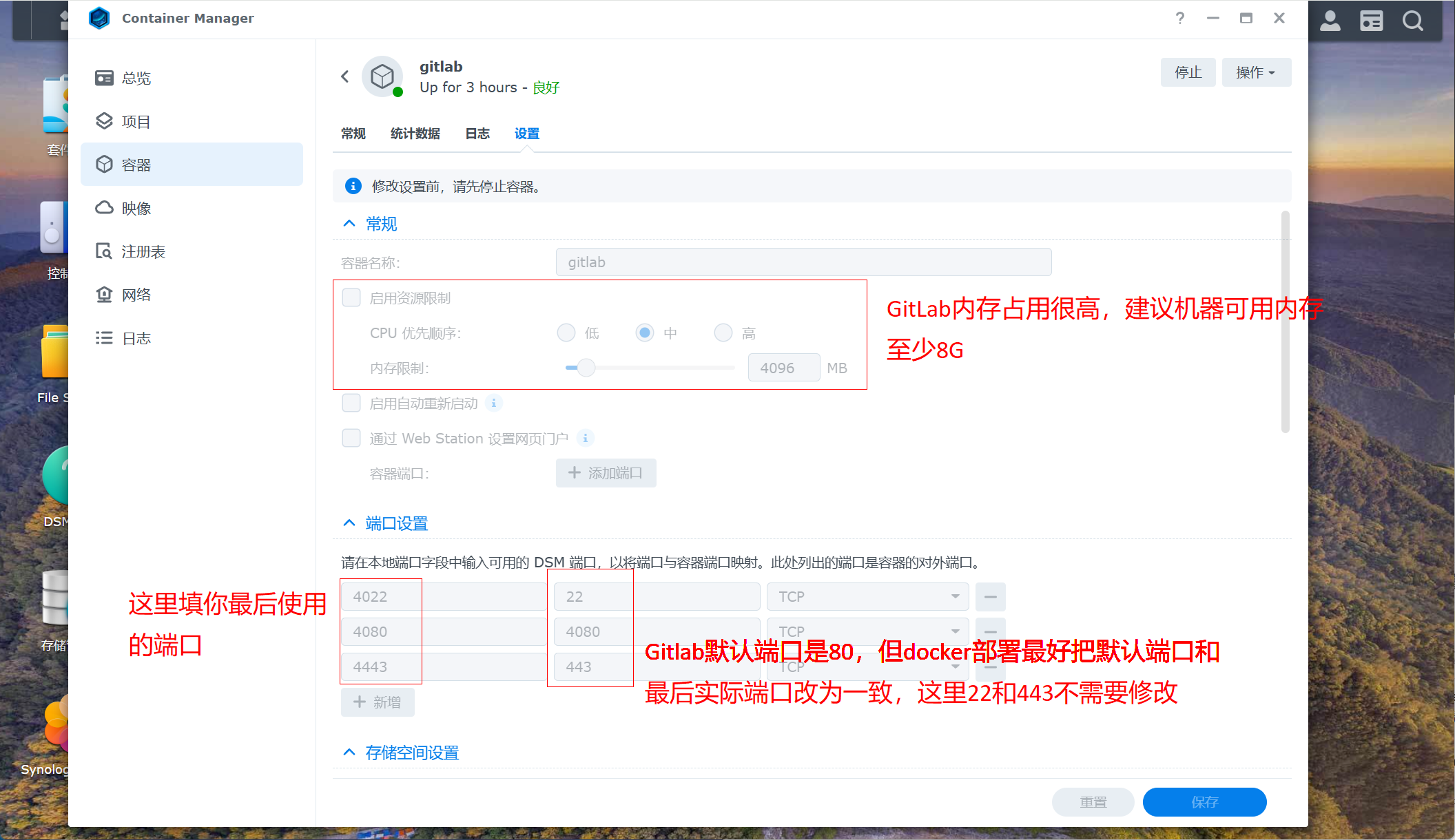Click the memory limit slider handle
Image resolution: width=1455 pixels, height=840 pixels.
coord(586,368)
